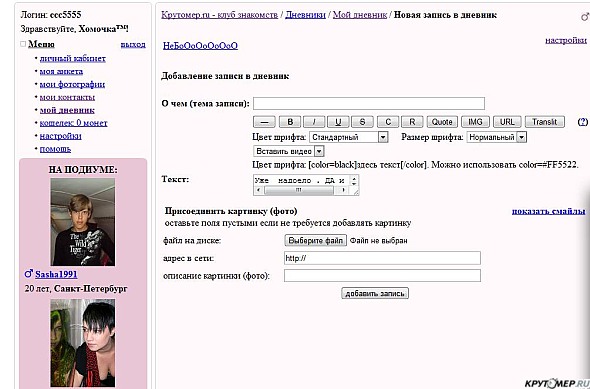Viewport: 590px width, 389px height.
Task: Expand the Вставить видео dropdown
Action: (289, 151)
